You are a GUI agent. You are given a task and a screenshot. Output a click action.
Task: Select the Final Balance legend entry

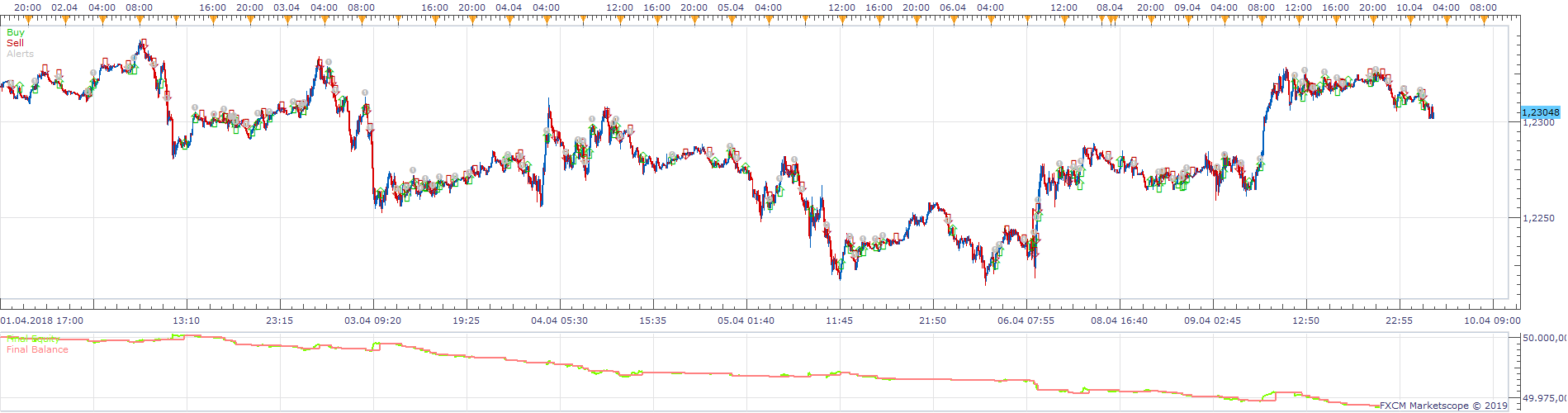(x=37, y=349)
